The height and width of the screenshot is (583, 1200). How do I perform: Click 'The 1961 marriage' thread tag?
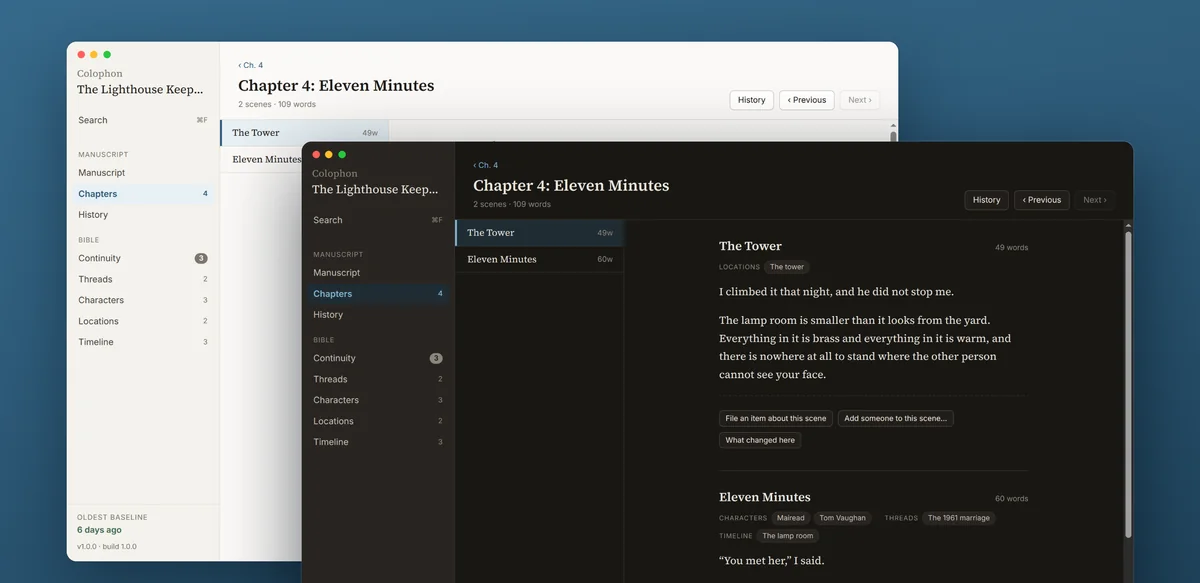pyautogui.click(x=959, y=518)
